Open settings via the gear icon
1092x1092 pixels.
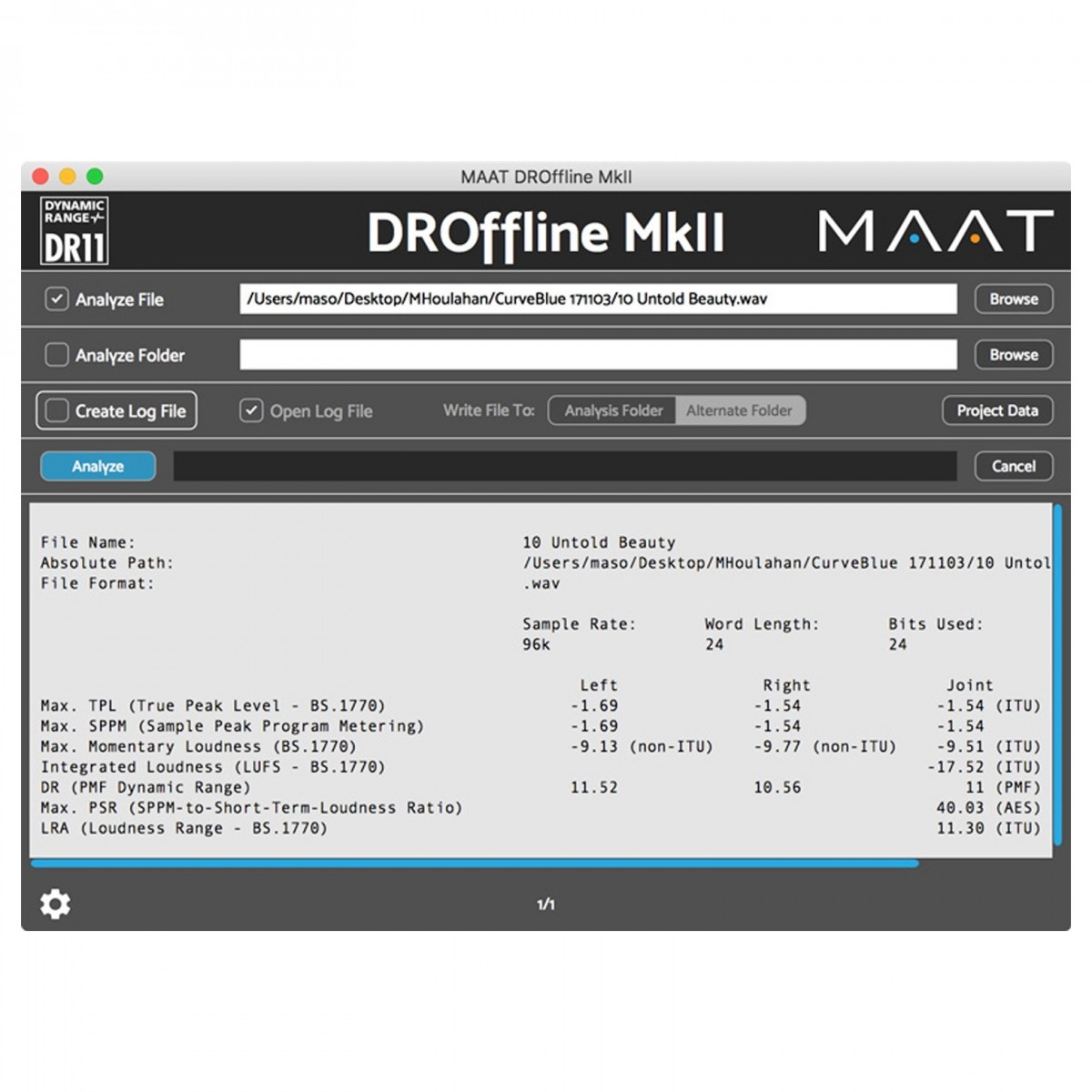(56, 904)
